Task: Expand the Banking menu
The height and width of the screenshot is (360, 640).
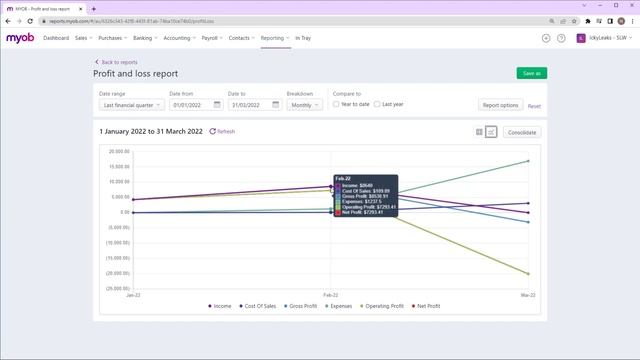Action: click(x=145, y=38)
